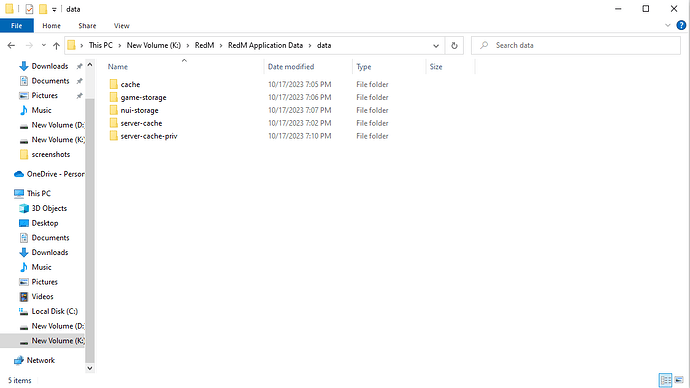Click RedM in the address path
Viewport: 690px width, 388px height.
coord(204,45)
